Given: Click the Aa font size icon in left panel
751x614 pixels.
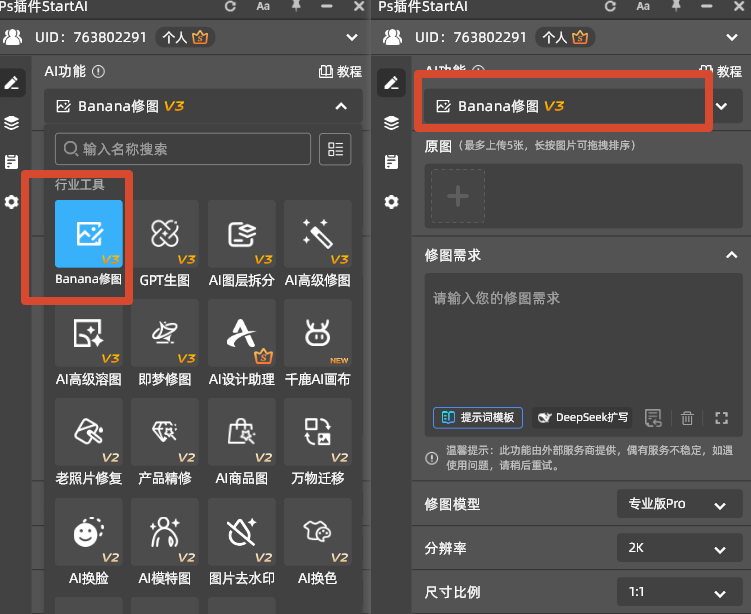Looking at the screenshot, I should pos(263,6).
